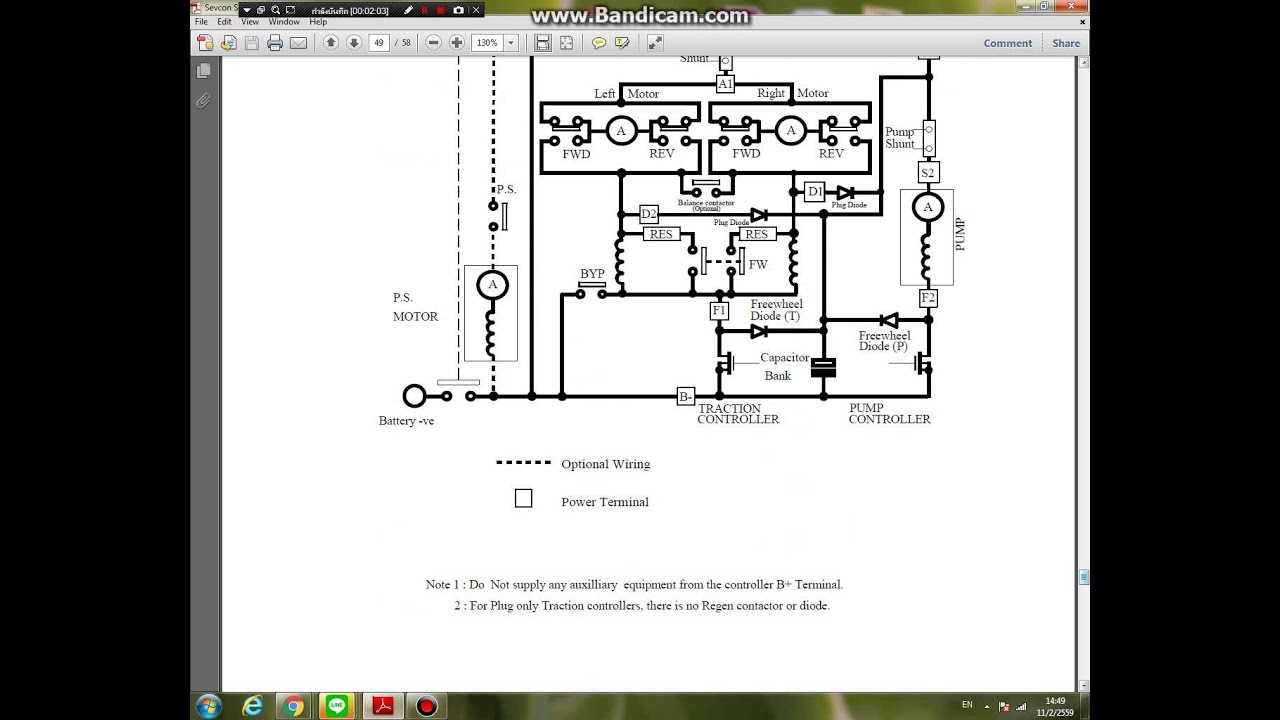Open the Edit menu
Screen dimensions: 1280x720
pos(224,22)
